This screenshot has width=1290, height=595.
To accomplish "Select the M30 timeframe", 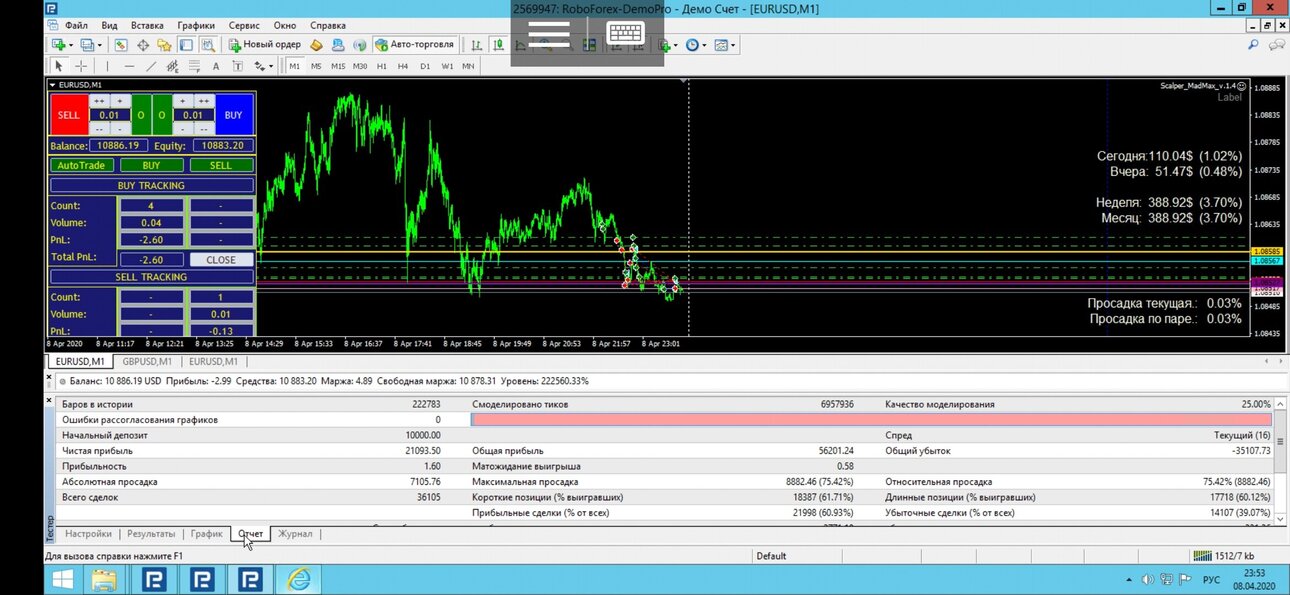I will [359, 66].
